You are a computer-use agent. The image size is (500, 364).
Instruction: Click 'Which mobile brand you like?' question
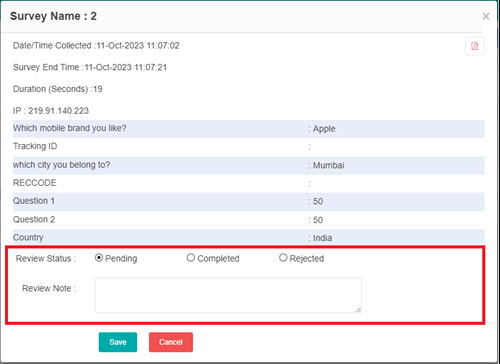tap(70, 128)
